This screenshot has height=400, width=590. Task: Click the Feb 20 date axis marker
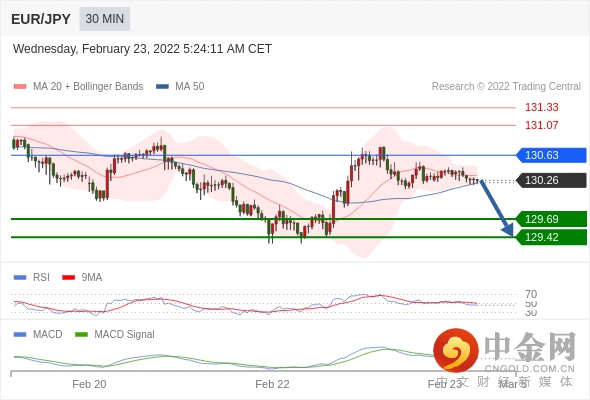(x=89, y=384)
